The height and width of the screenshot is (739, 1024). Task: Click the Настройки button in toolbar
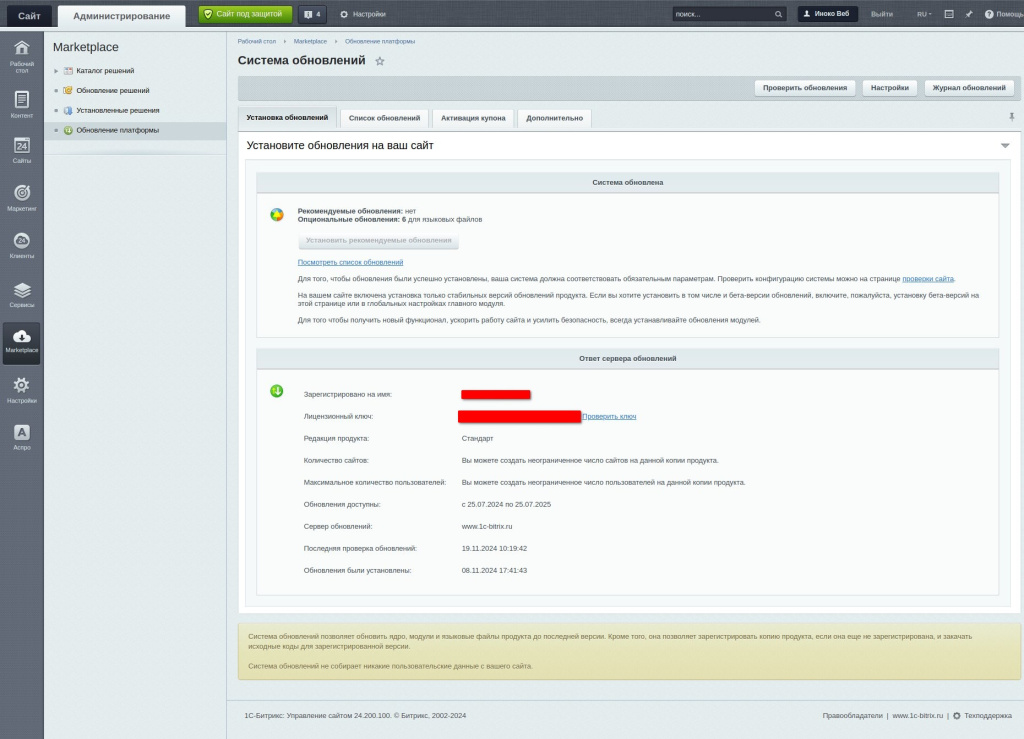tap(889, 87)
